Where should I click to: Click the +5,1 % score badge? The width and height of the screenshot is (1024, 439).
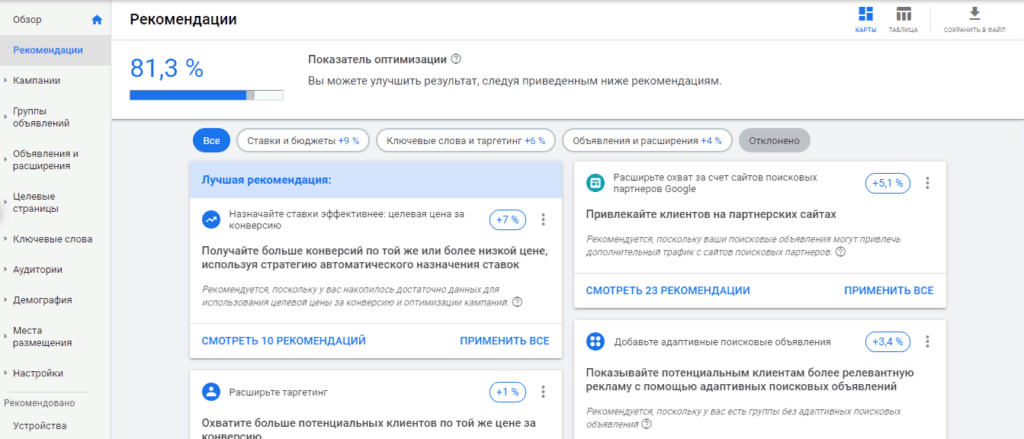[x=888, y=183]
